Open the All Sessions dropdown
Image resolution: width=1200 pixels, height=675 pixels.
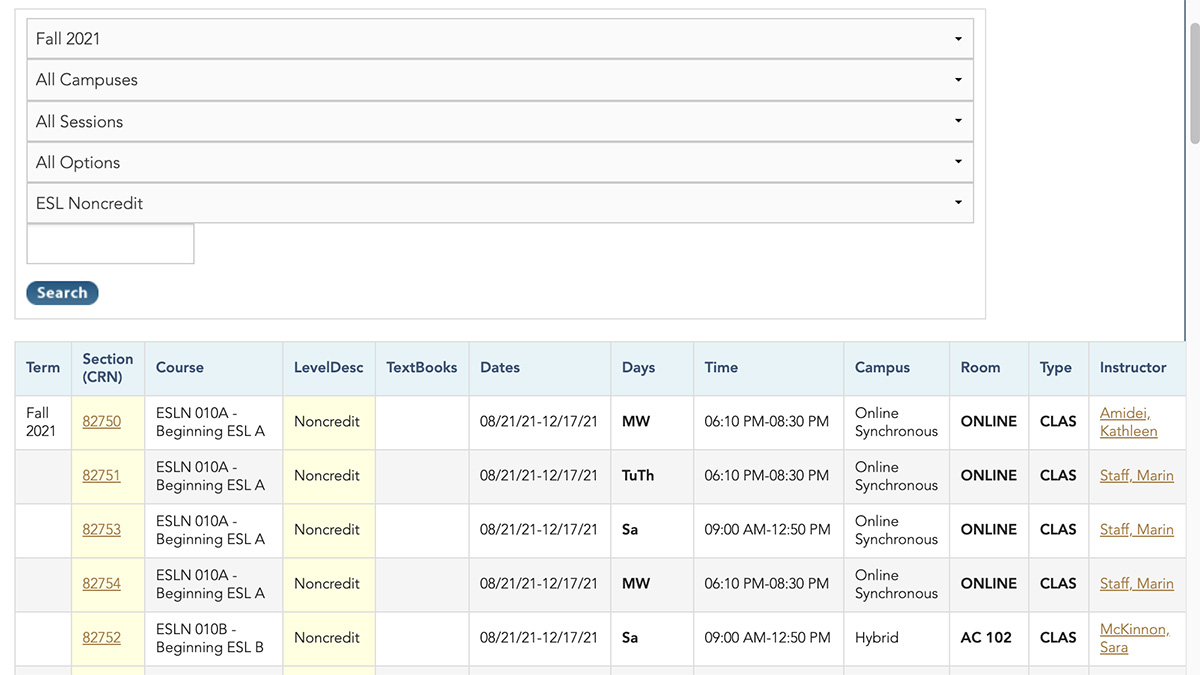click(500, 121)
